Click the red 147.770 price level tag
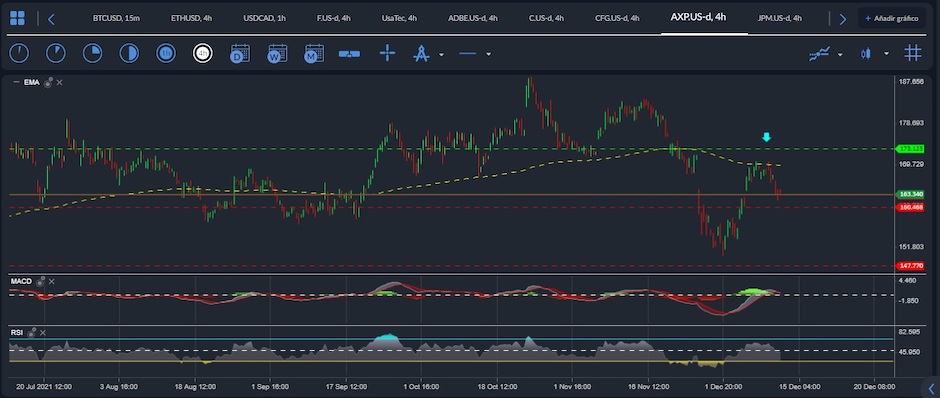 click(x=909, y=266)
